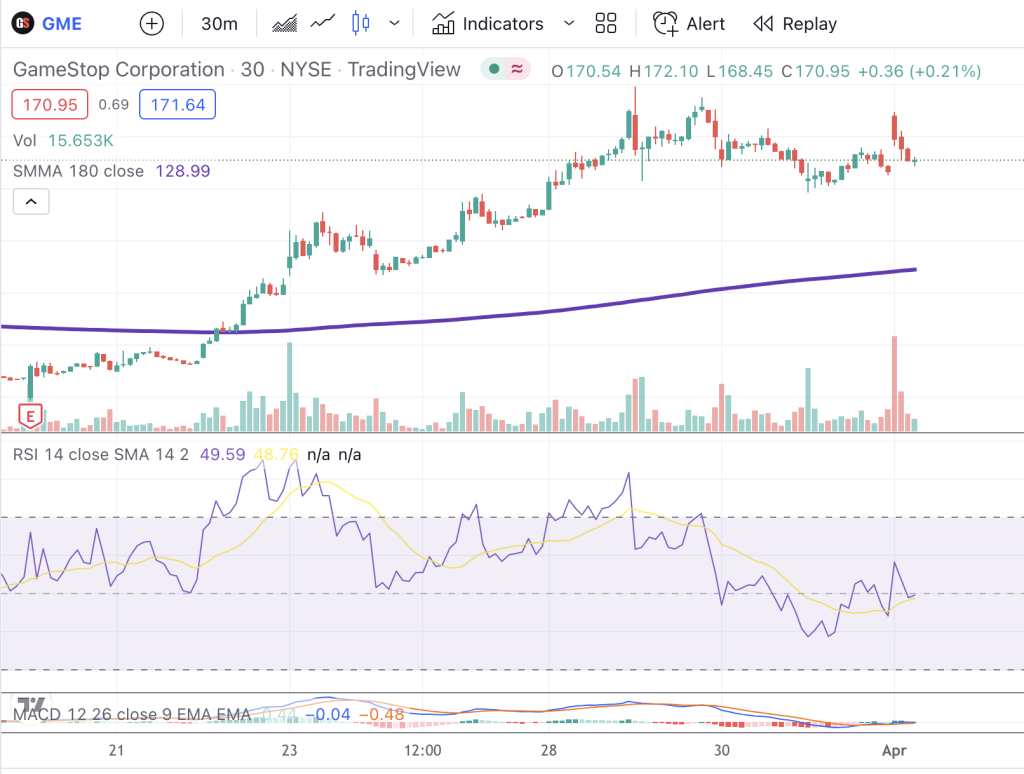Click the SMMA value 128.99

click(183, 171)
